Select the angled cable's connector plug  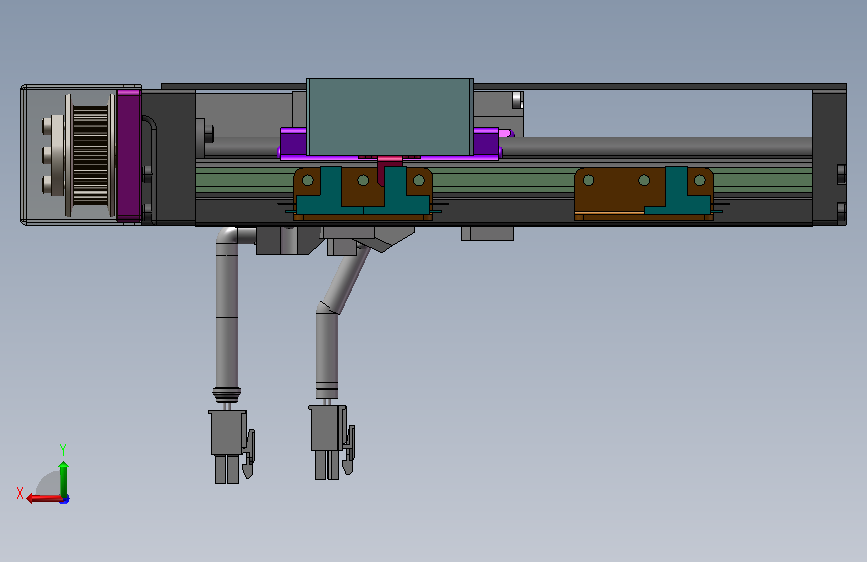[x=331, y=442]
